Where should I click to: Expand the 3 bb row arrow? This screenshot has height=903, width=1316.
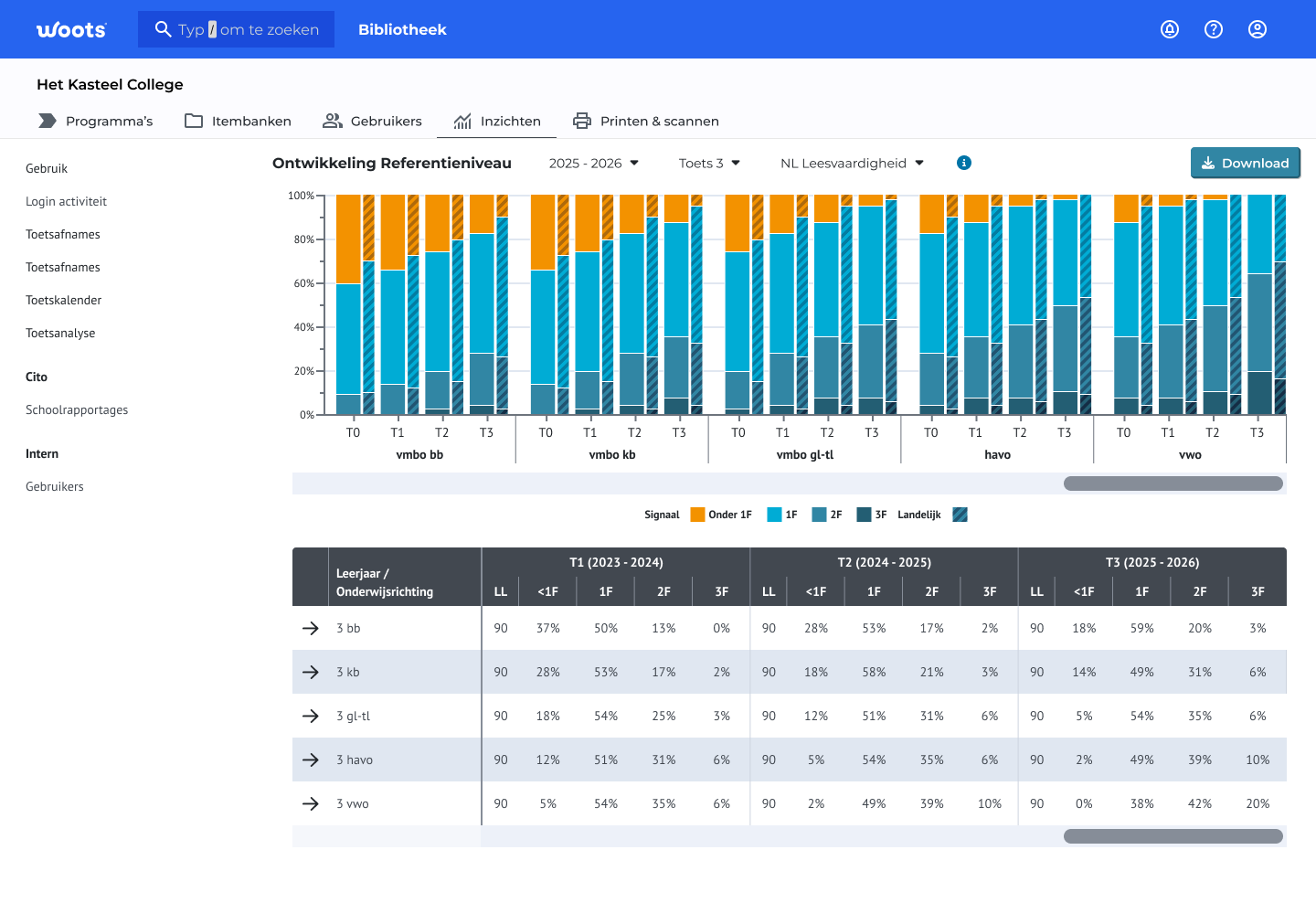point(311,628)
